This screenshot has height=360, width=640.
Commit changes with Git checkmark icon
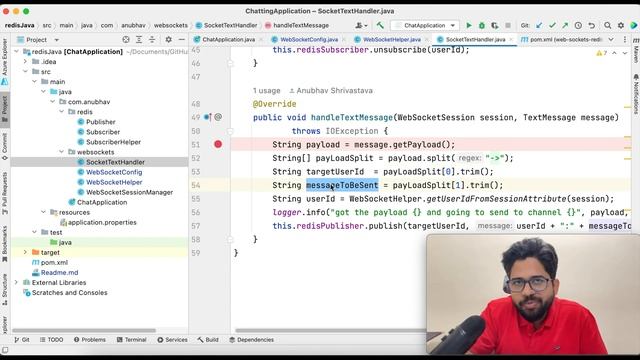(x=552, y=25)
